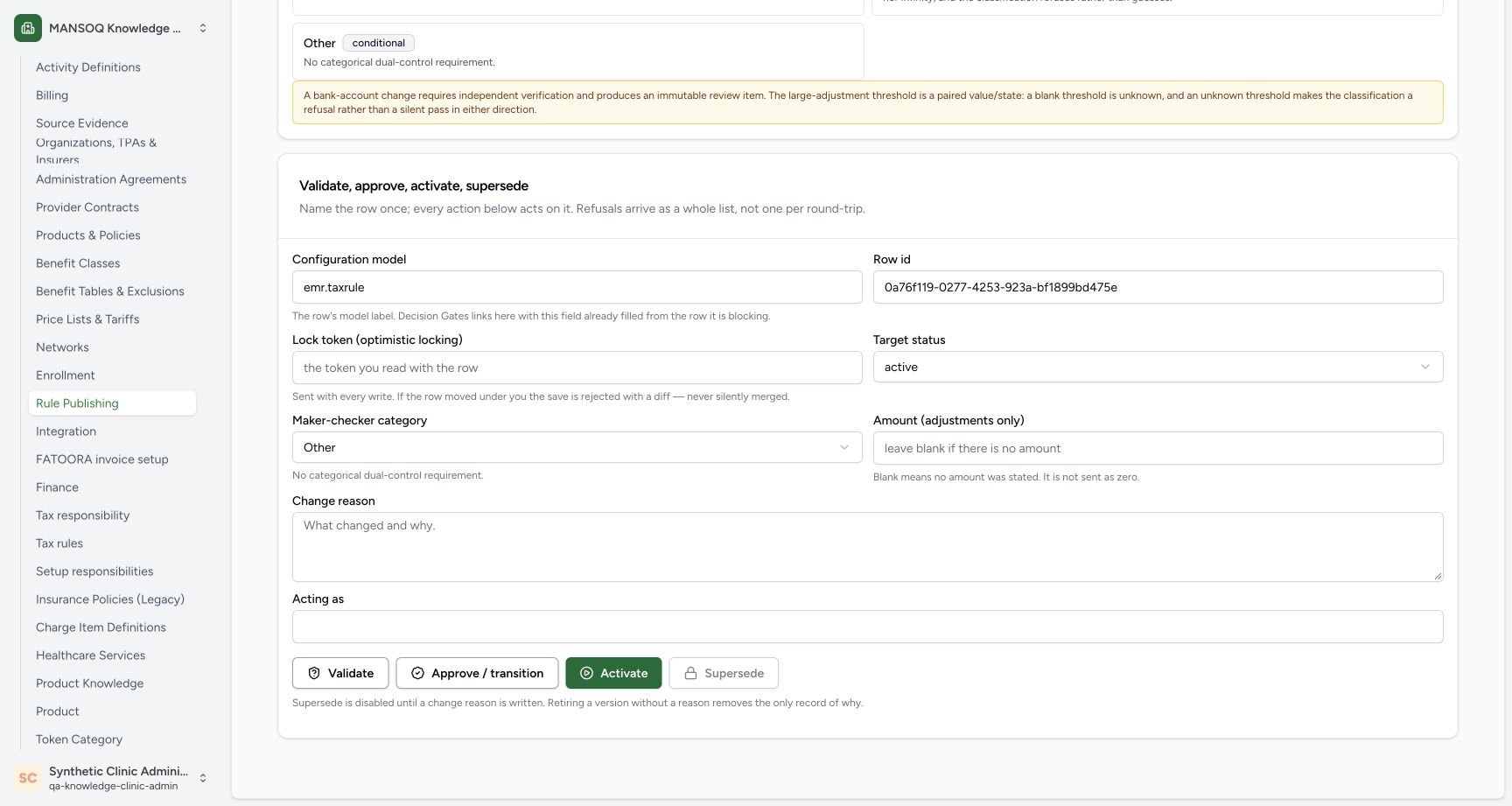This screenshot has width=1512, height=806.
Task: Open Tax rules page
Action: coord(59,543)
